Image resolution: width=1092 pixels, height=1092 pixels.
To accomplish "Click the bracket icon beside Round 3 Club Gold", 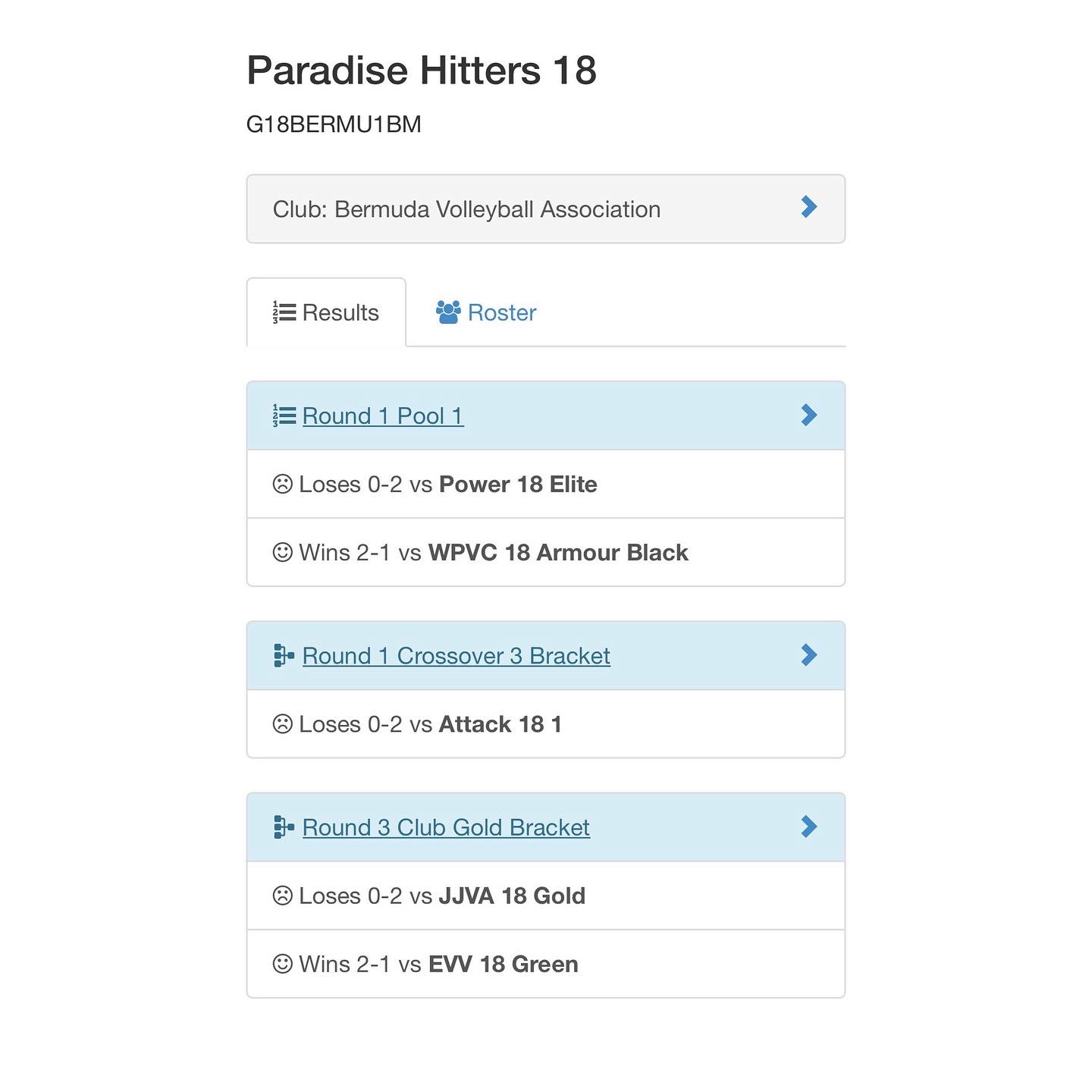I will (x=284, y=827).
